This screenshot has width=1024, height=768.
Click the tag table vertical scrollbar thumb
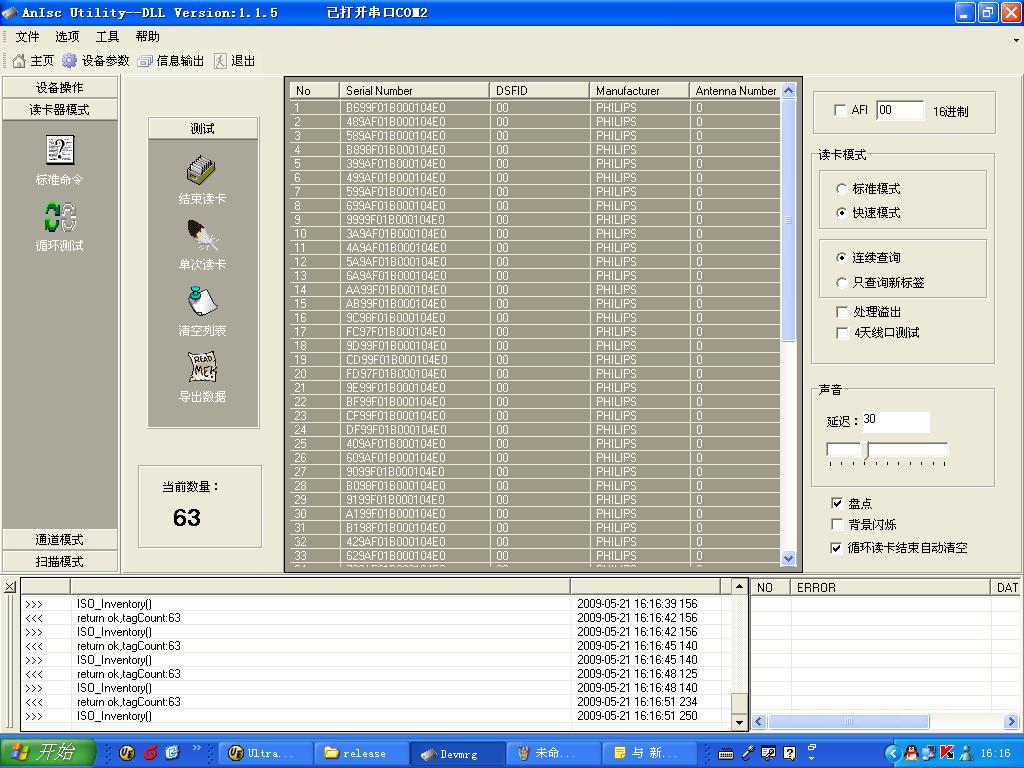click(788, 219)
